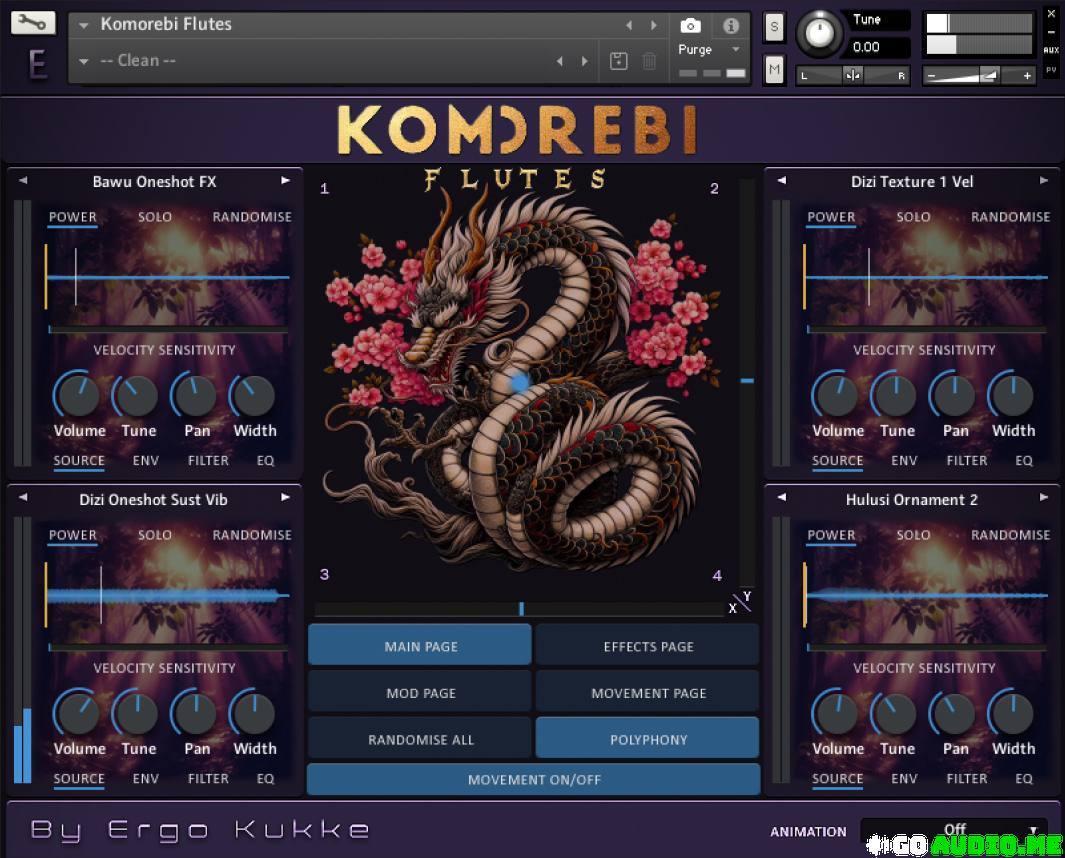
Task: Open the Komorebi Flutes instrument dropdown
Action: pyautogui.click(x=84, y=26)
